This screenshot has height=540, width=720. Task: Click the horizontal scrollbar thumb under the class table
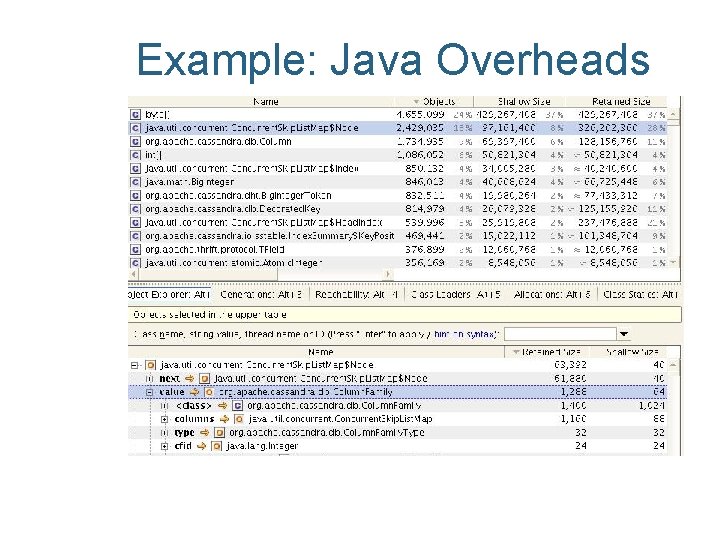click(x=208, y=274)
